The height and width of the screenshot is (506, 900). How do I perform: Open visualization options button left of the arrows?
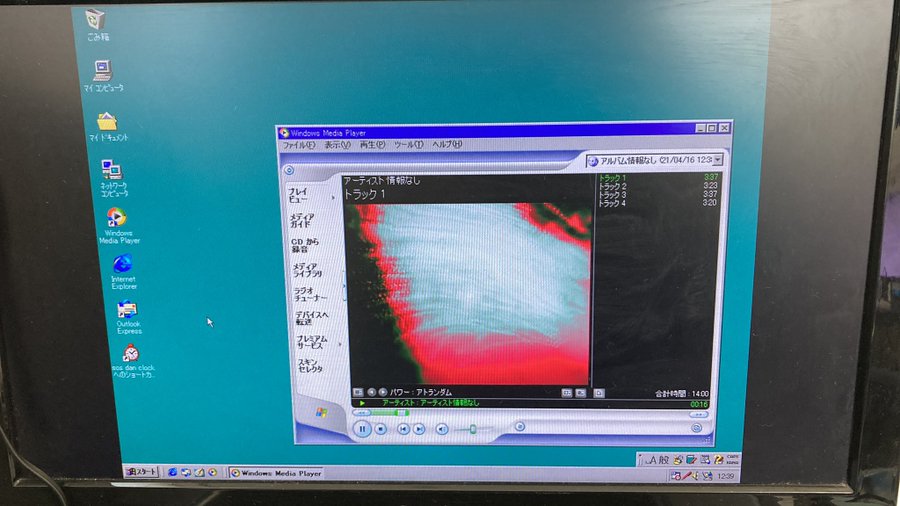(x=358, y=392)
